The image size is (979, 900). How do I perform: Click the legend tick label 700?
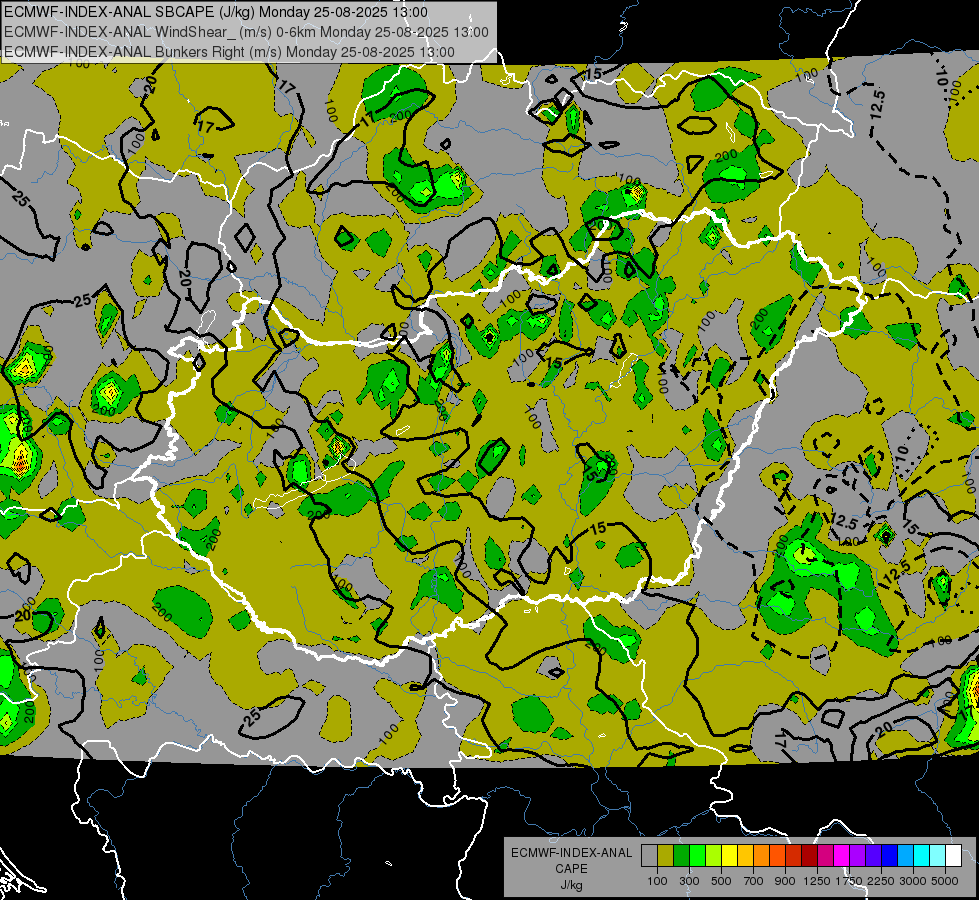(x=754, y=881)
